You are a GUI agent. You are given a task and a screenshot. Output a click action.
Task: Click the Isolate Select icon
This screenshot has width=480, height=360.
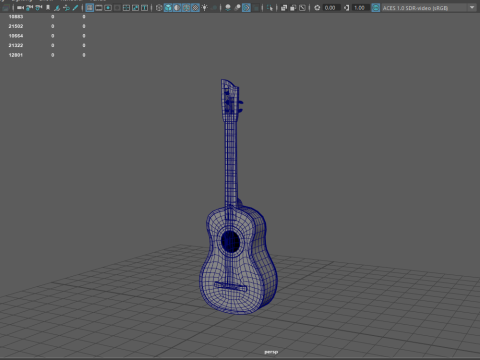coord(270,7)
